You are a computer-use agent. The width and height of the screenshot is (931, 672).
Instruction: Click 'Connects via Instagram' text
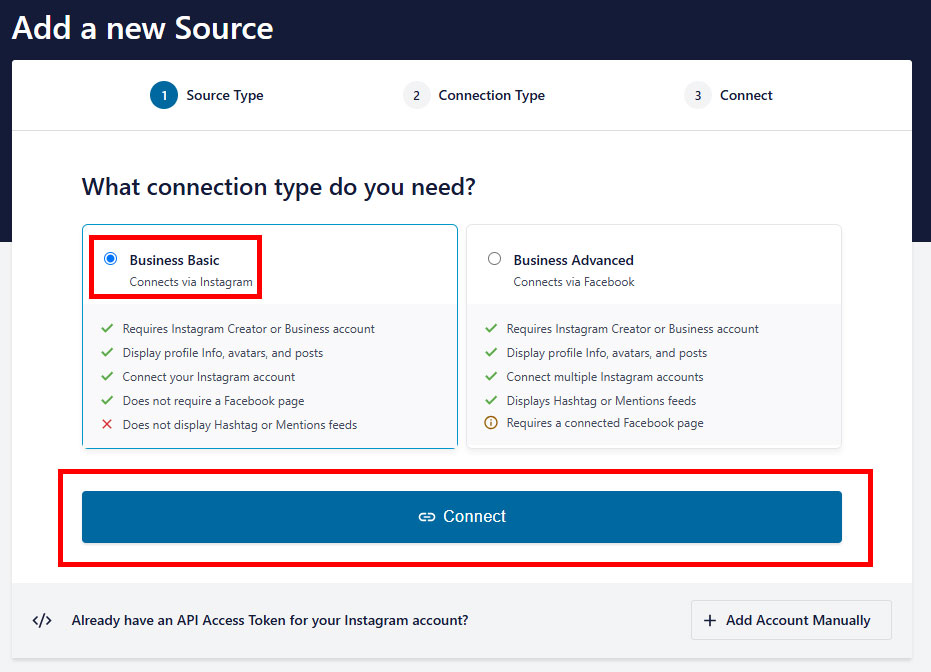tap(191, 282)
